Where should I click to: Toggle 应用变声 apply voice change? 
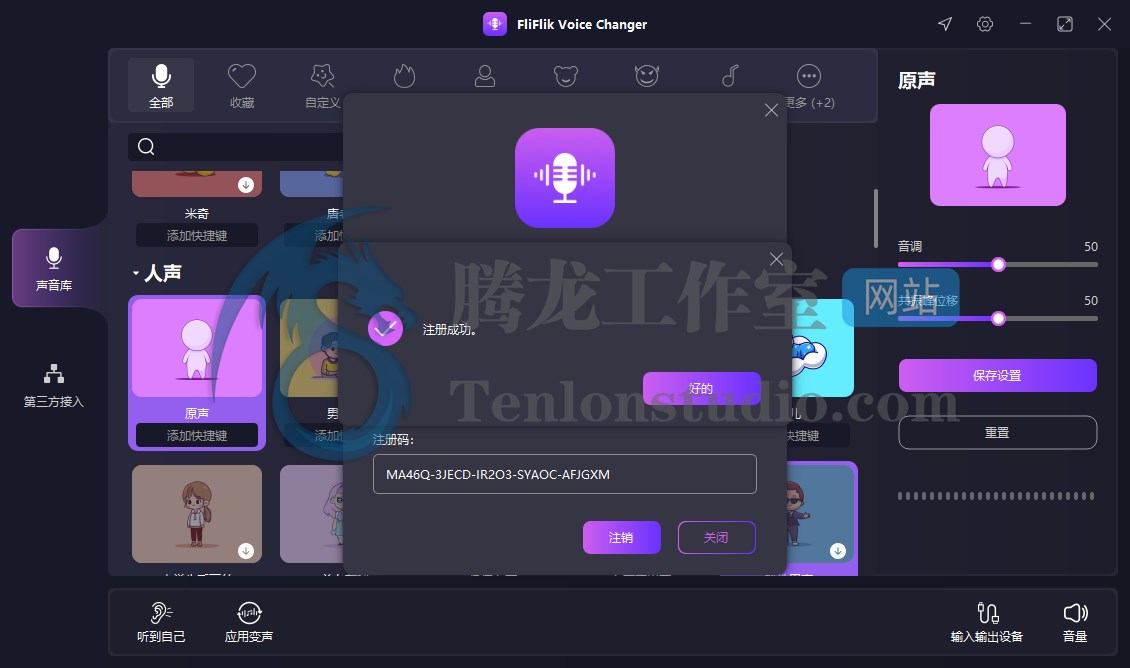[249, 623]
